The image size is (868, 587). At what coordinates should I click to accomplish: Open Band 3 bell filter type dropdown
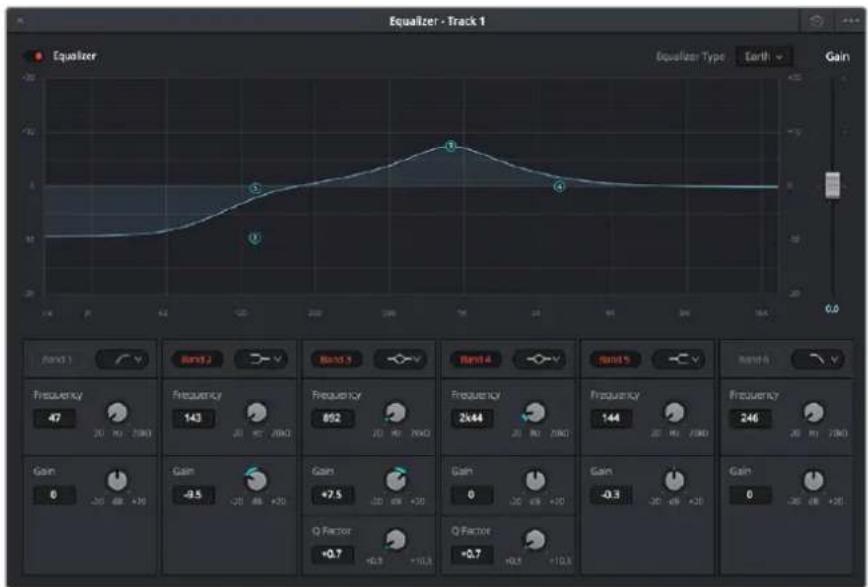[x=401, y=359]
